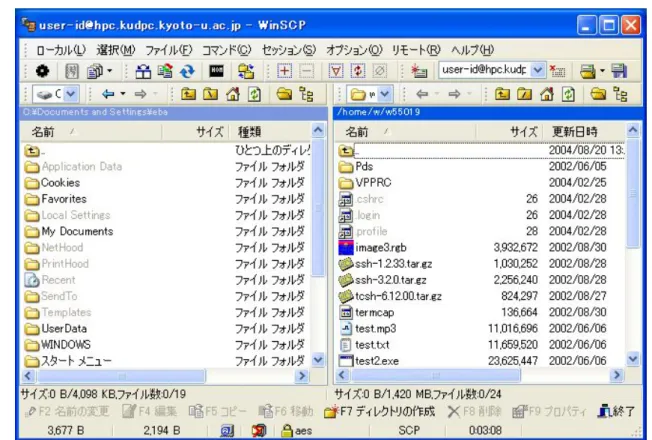Go back in the local panel
The image size is (652, 440).
point(108,94)
